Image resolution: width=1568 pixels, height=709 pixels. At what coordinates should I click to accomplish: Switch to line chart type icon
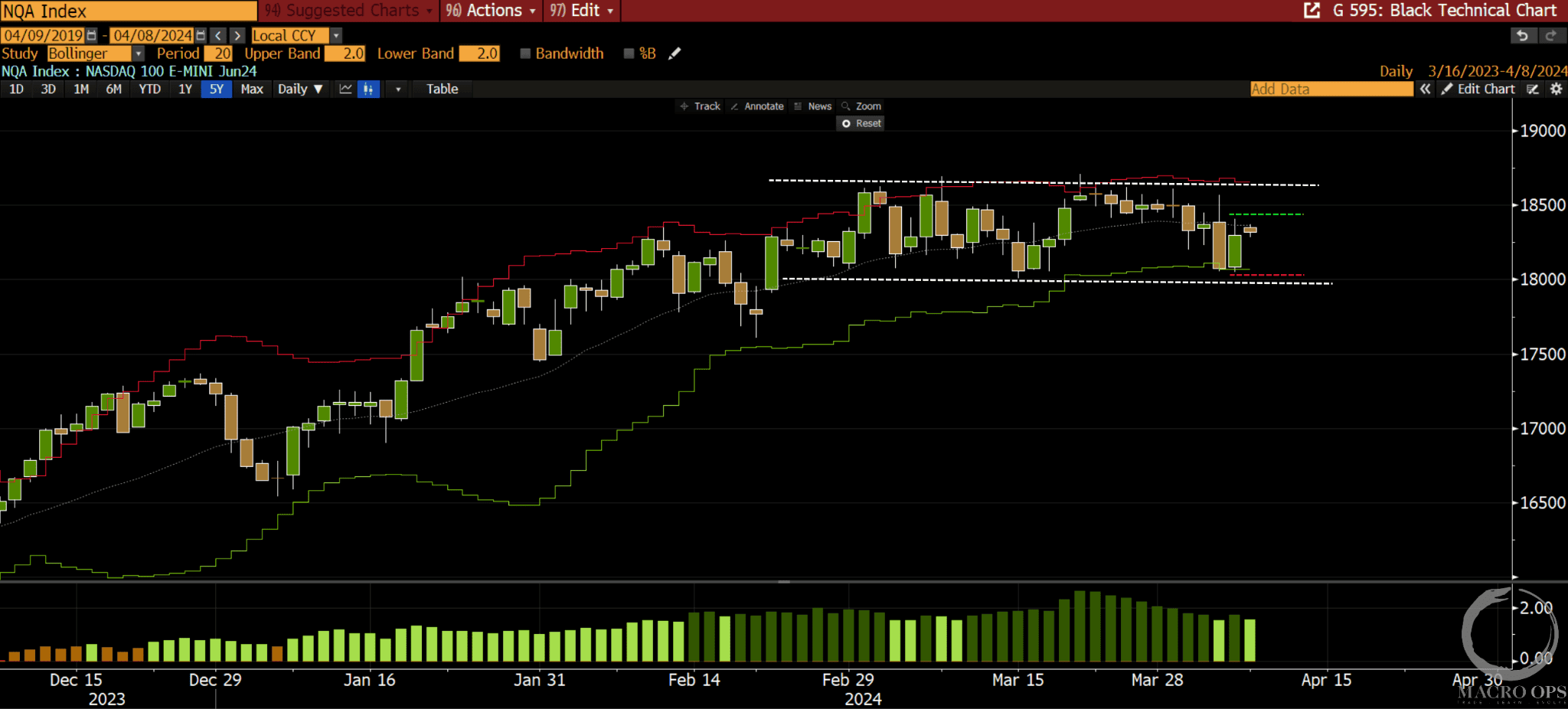click(346, 89)
